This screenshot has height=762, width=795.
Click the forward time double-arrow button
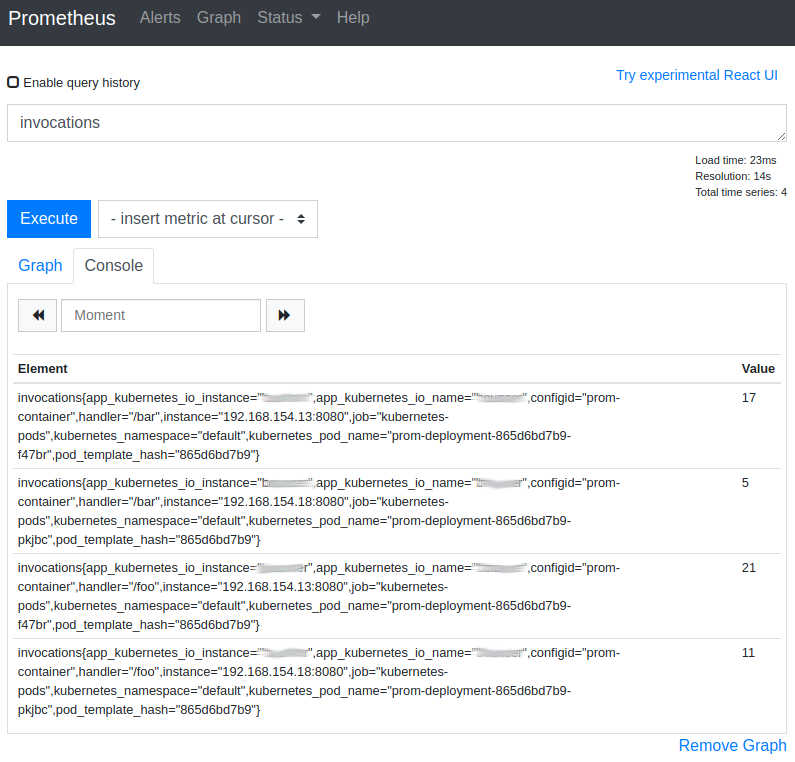[285, 315]
